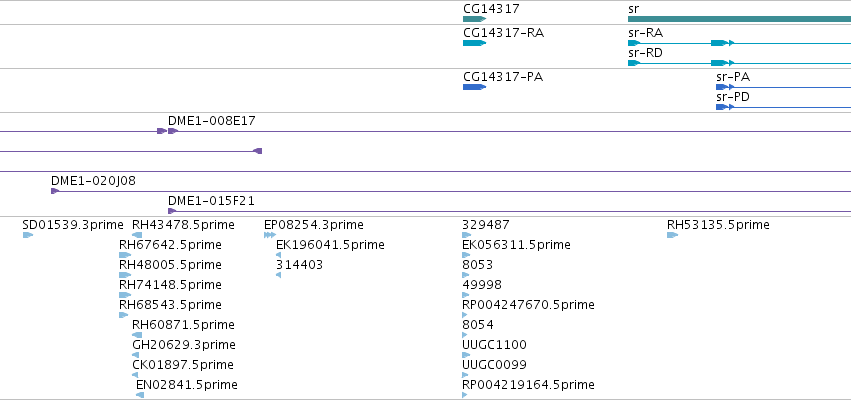851x400 pixels.
Task: Select the EP08254.3prime triple-arrow glyph
Action: click(x=270, y=235)
